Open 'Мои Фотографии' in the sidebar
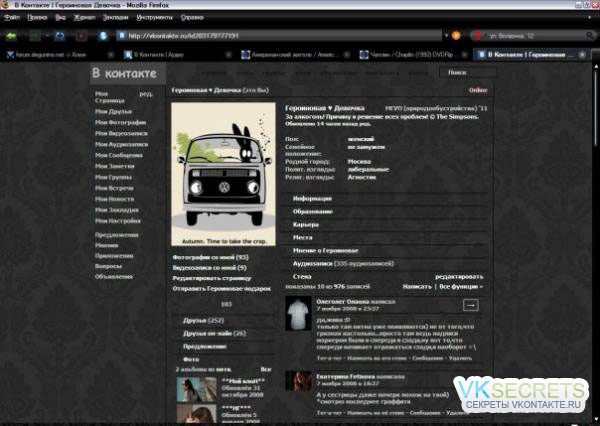Screen dimensions: 600x426 pos(121,122)
